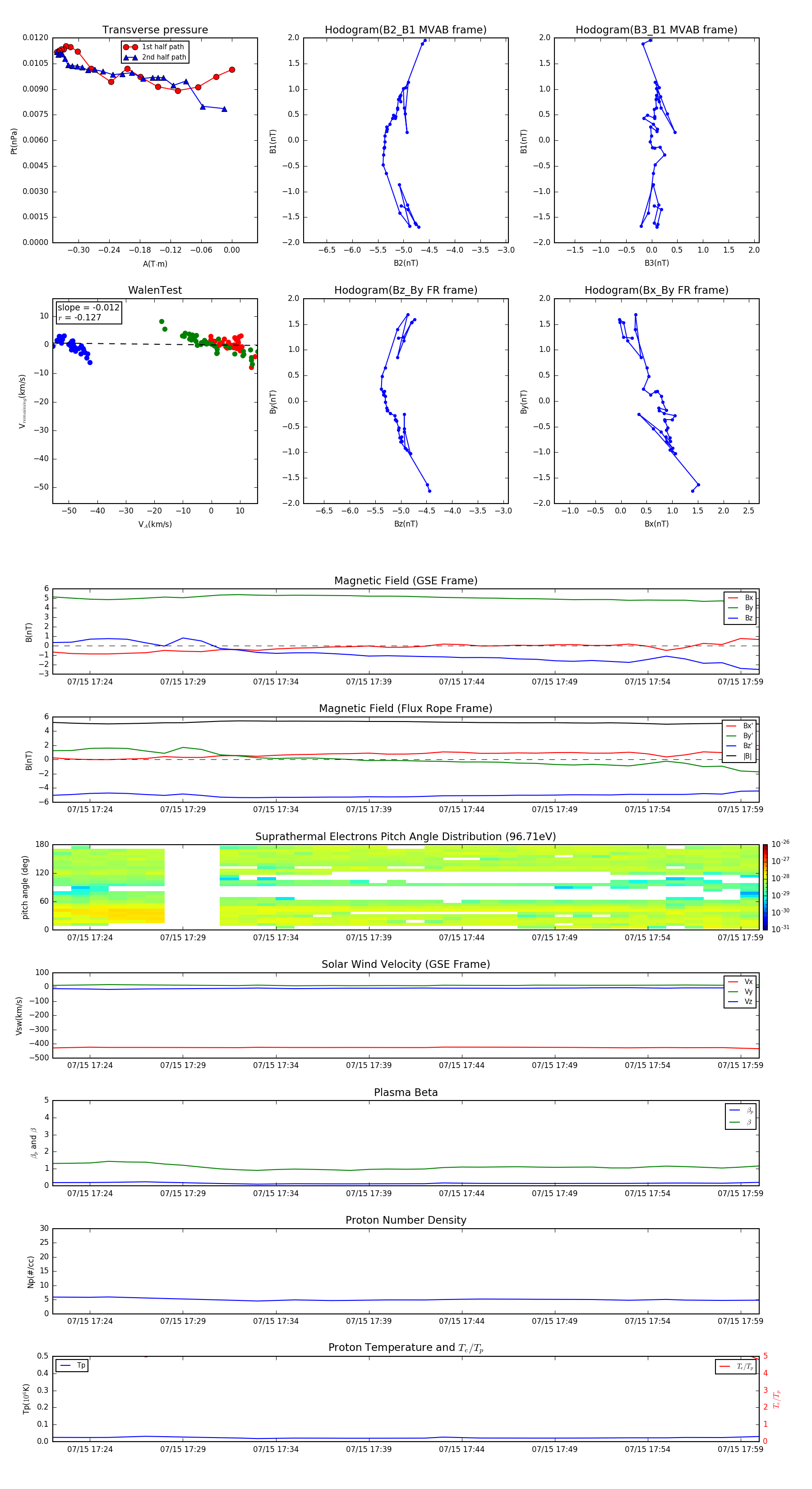The width and height of the screenshot is (812, 1489).
Task: Click the 'r = -0.127' annotation text
Action: (80, 317)
